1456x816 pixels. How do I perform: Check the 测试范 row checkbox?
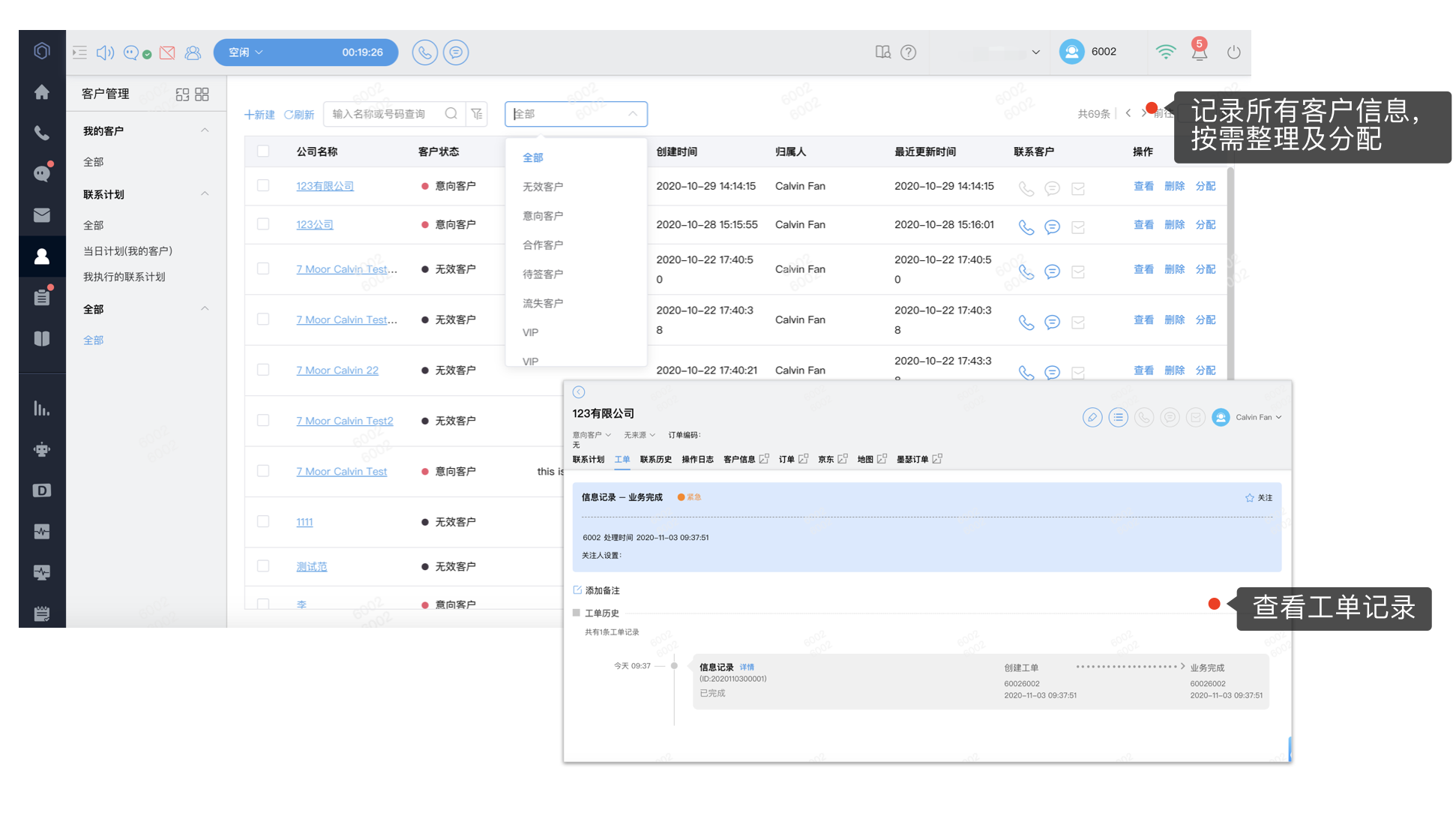coord(263,565)
